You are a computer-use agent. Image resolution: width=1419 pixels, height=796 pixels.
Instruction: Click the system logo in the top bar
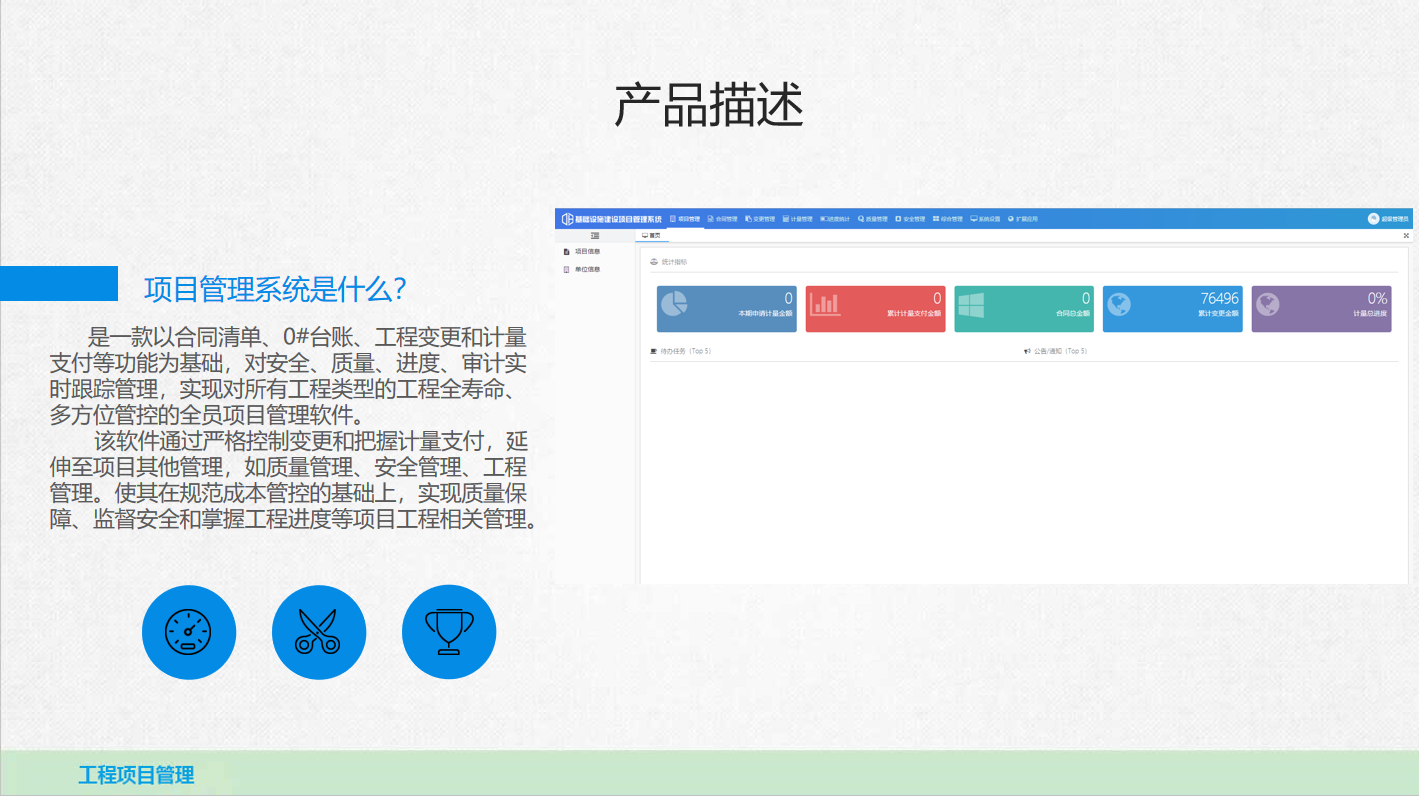[x=568, y=219]
